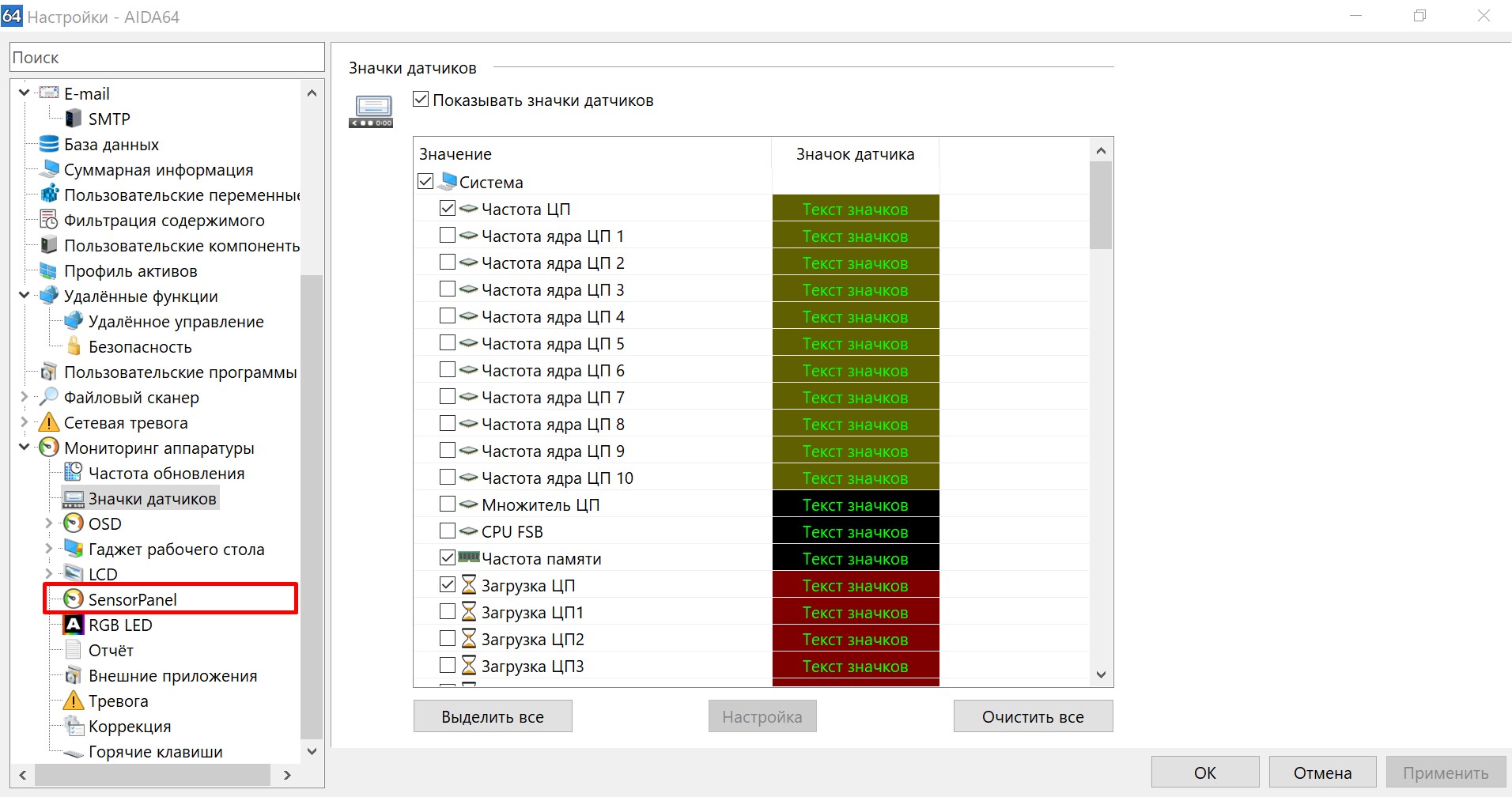Viewport: 1512px width, 797px height.
Task: Click the Гаджет рабочего стола icon
Action: 74,549
